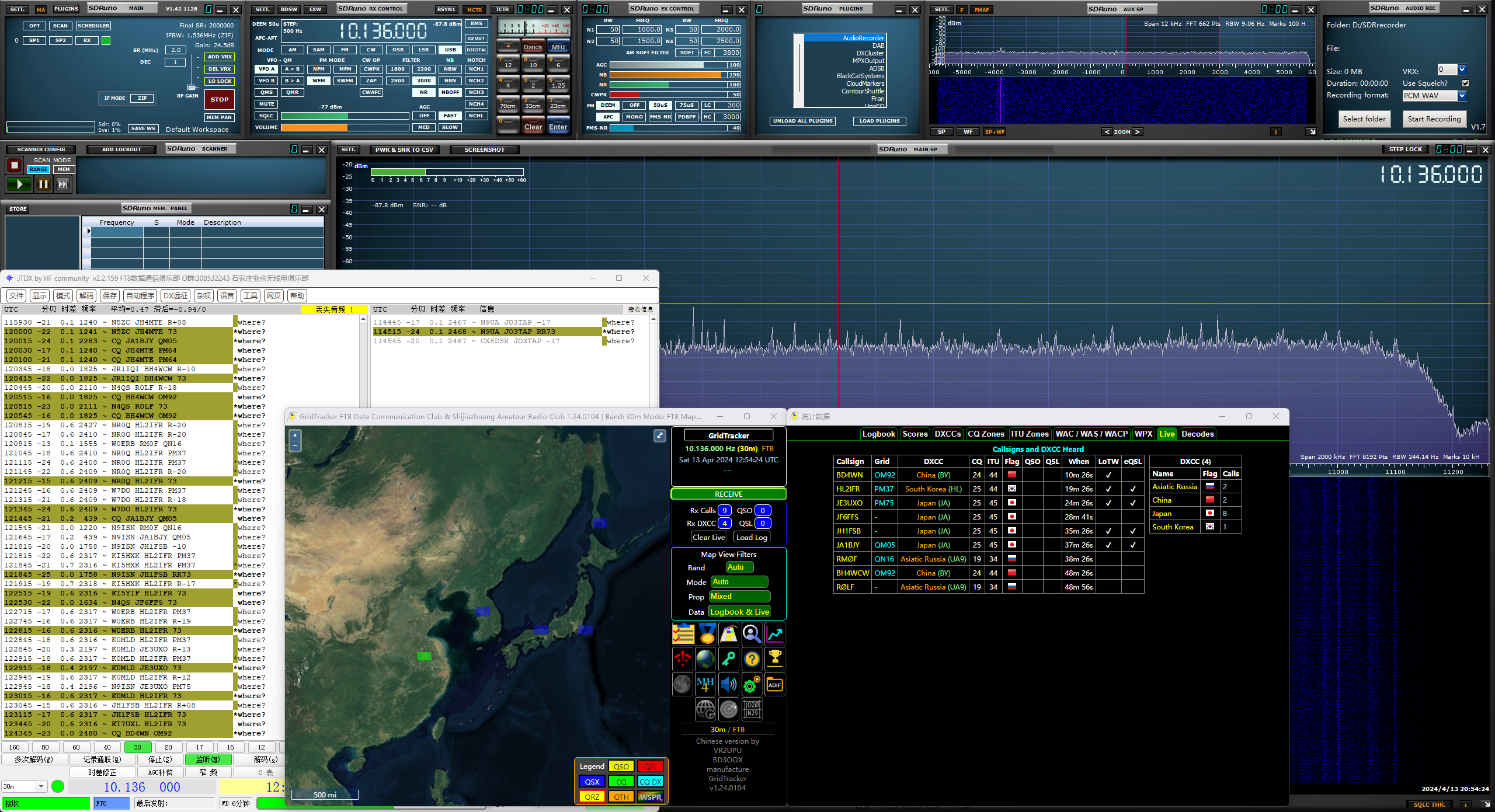
Task: Toggle USB demodulation mode
Action: (x=450, y=50)
